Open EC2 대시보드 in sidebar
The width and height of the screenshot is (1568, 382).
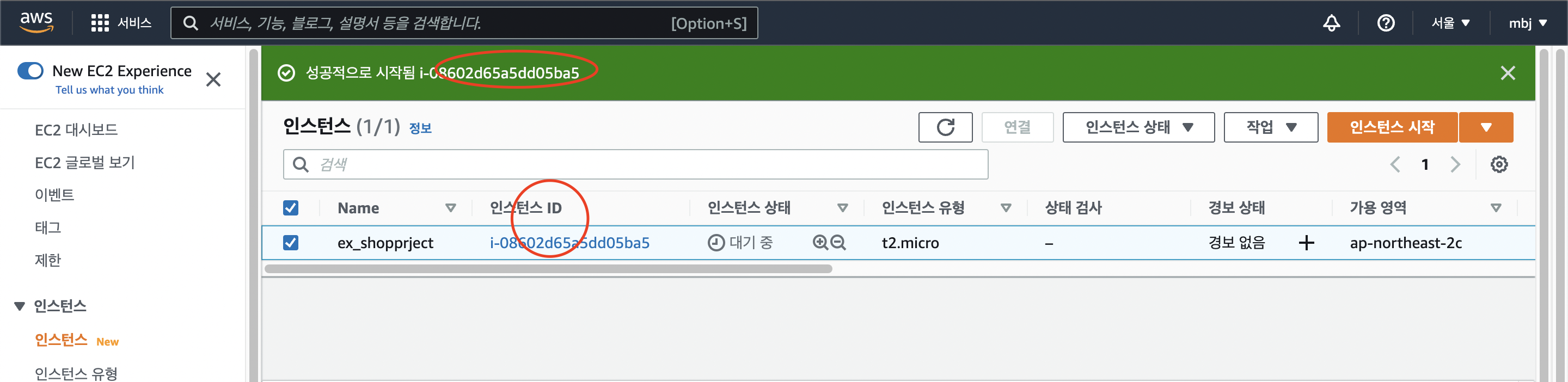(x=76, y=130)
